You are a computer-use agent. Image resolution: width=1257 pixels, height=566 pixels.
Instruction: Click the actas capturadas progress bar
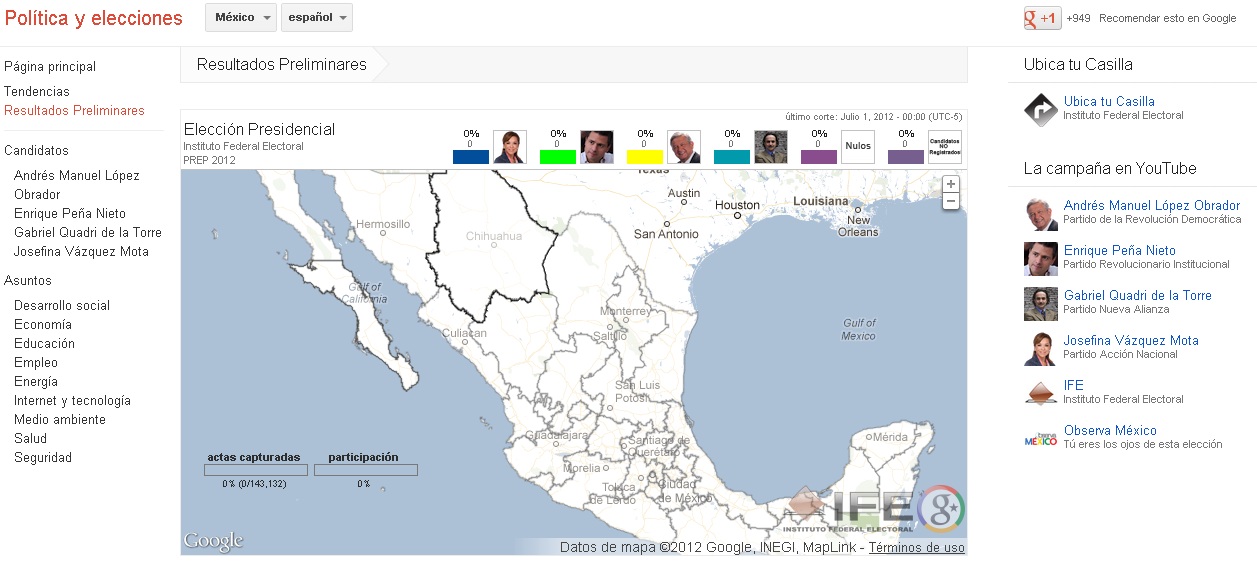tap(255, 470)
